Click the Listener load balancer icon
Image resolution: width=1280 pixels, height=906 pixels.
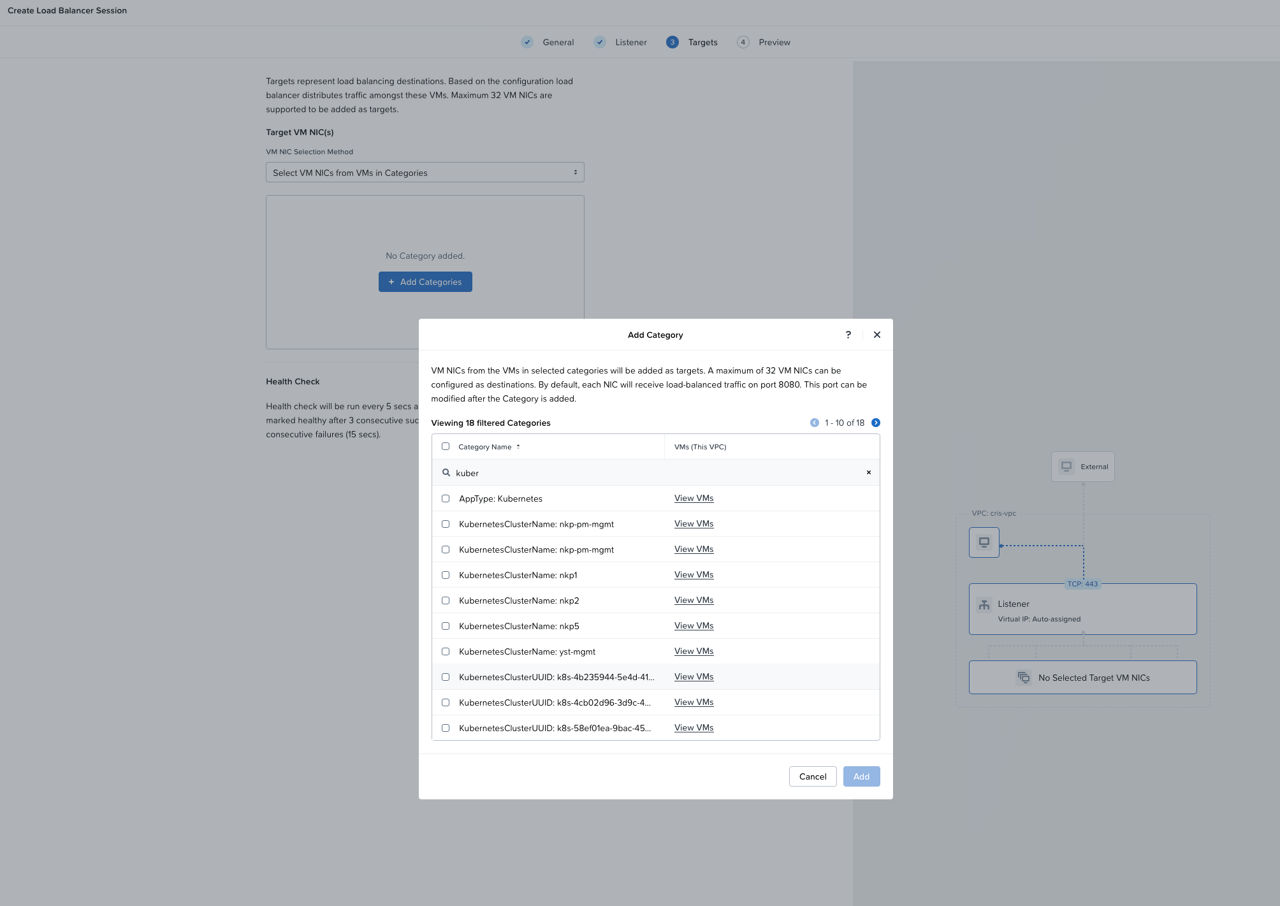pyautogui.click(x=984, y=605)
